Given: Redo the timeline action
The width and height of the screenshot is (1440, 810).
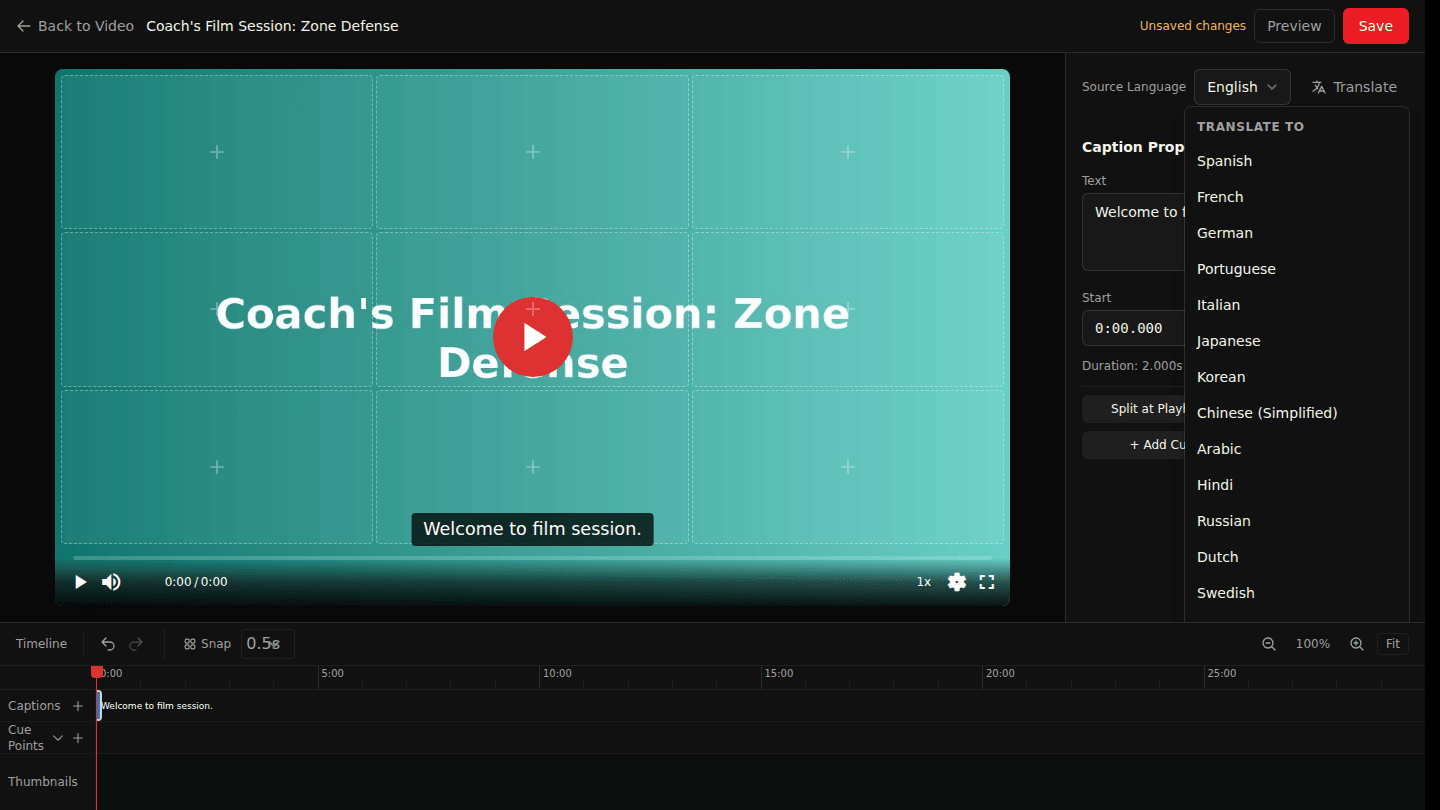Looking at the screenshot, I should tap(136, 644).
